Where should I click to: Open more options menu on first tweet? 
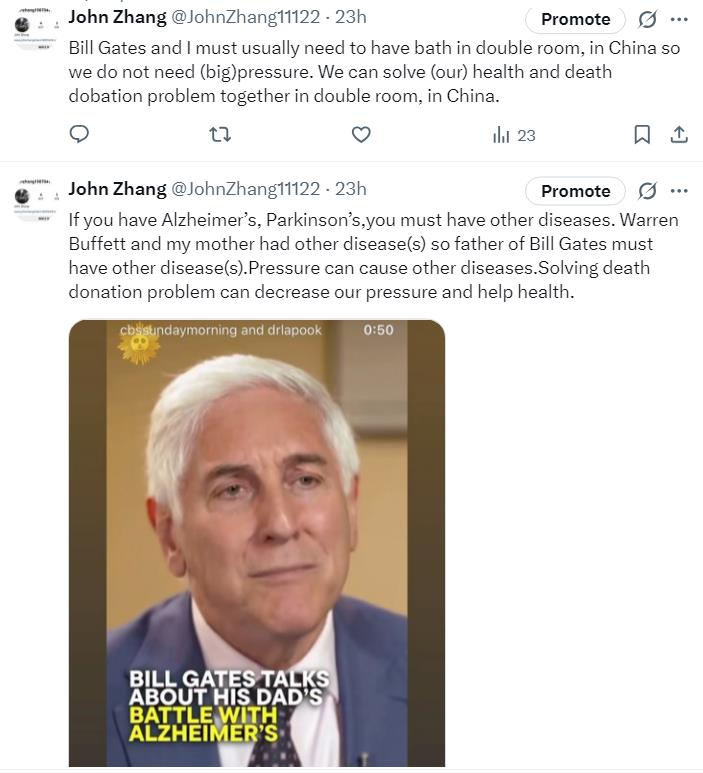[679, 19]
